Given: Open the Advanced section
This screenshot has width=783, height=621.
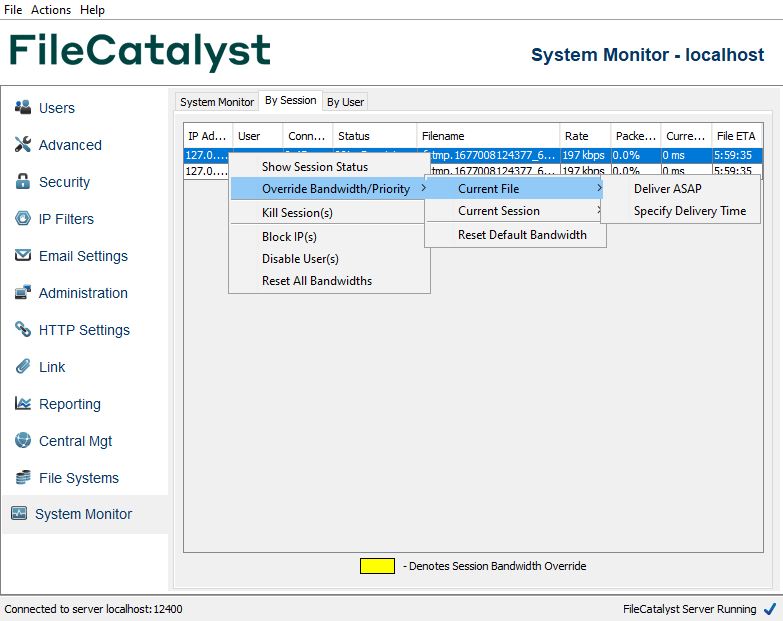Looking at the screenshot, I should pos(70,145).
